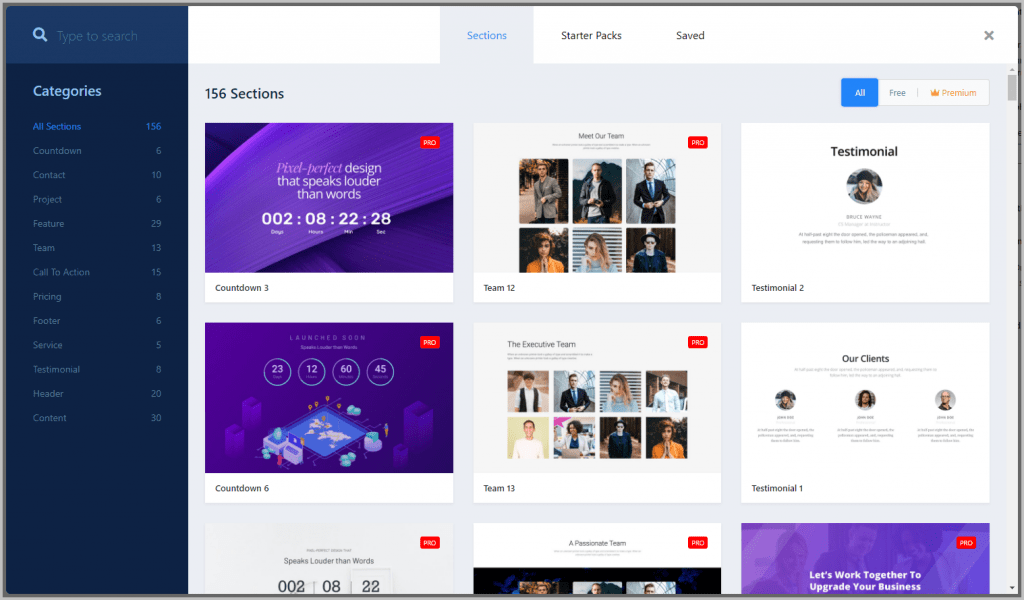This screenshot has width=1024, height=600.
Task: Filter sections by Free
Action: 897,93
